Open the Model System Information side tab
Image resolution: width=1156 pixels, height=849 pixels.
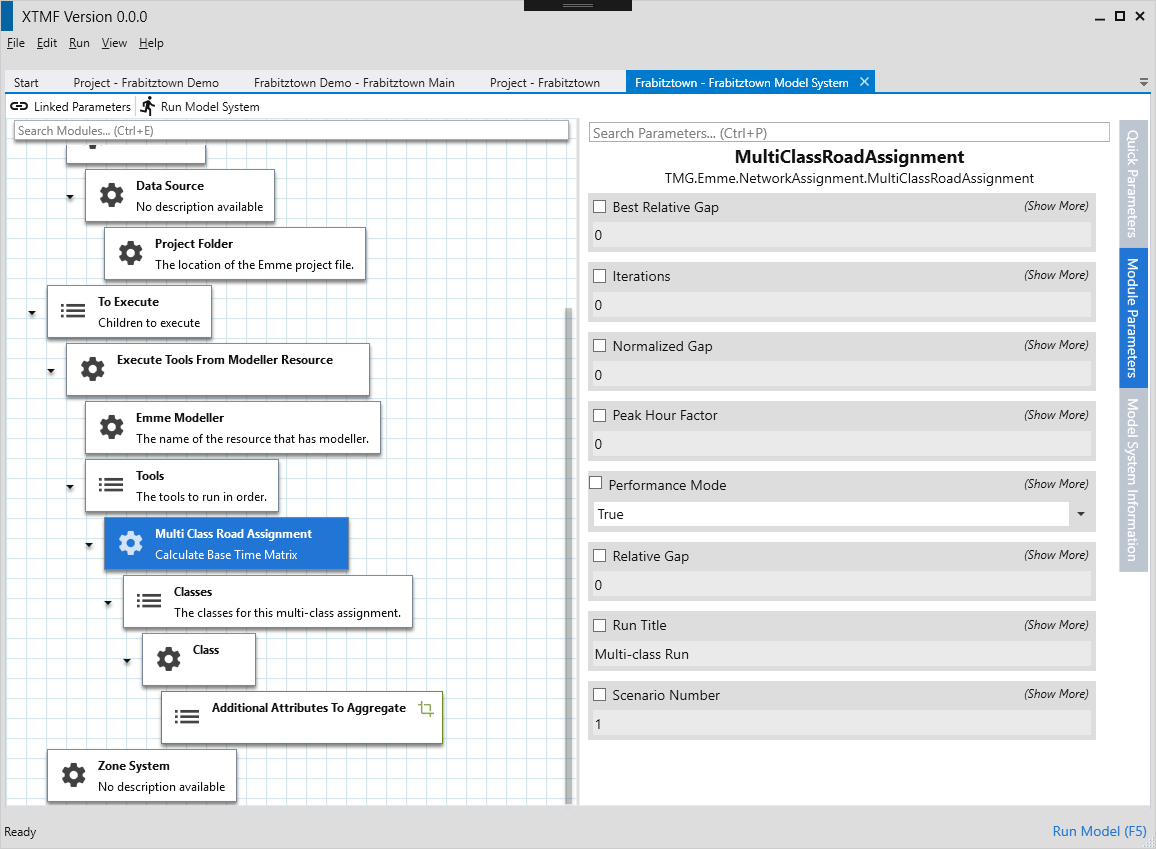1132,480
